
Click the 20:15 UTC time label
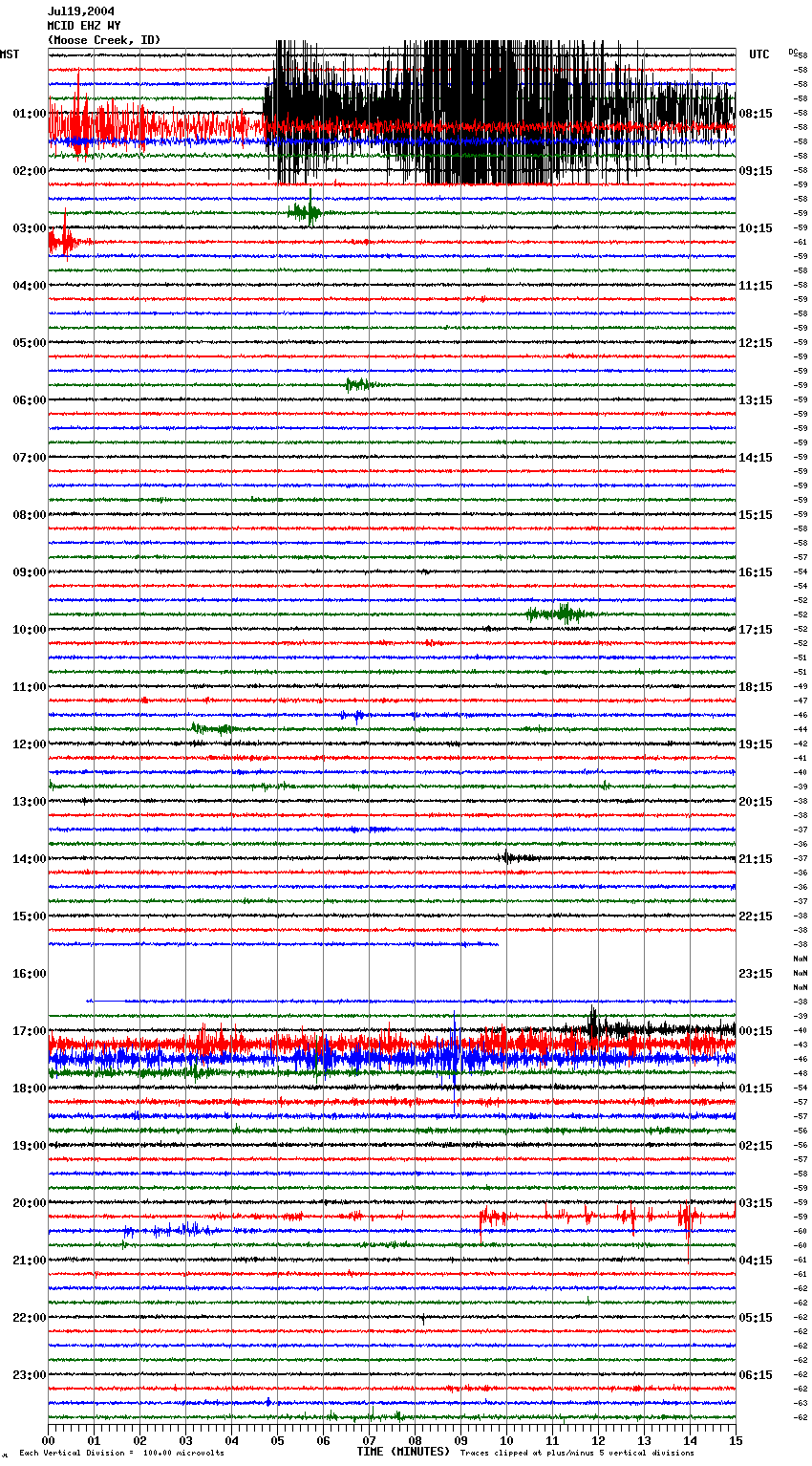tap(756, 801)
